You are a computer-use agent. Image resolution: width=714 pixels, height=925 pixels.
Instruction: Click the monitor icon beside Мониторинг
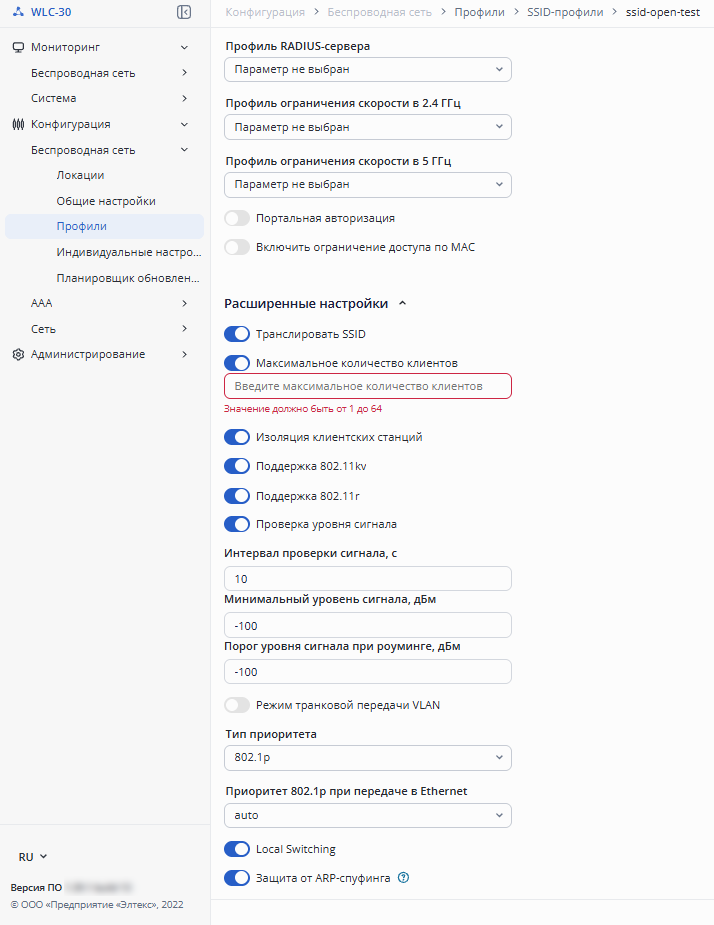pyautogui.click(x=18, y=47)
